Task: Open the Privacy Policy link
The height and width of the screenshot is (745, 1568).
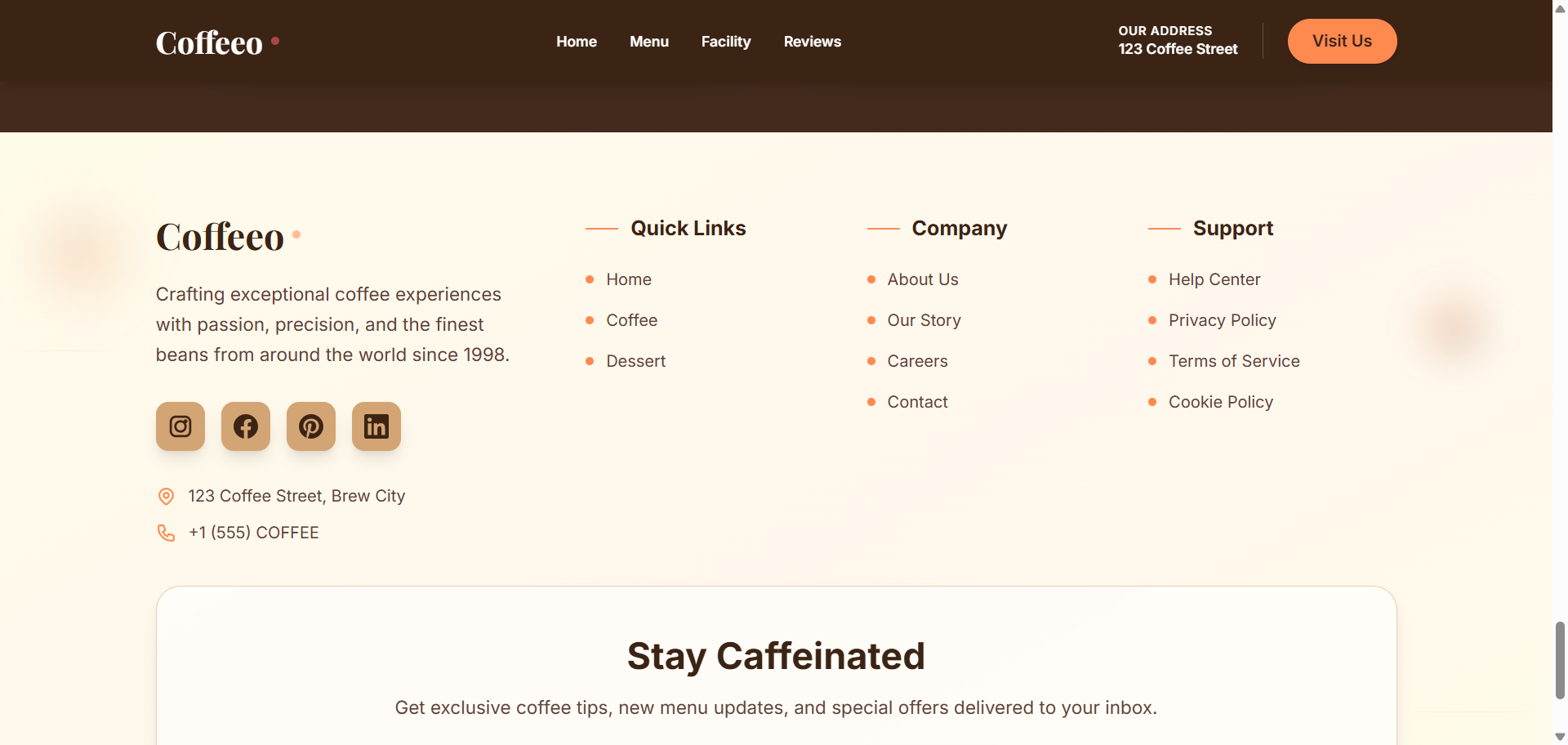Action: click(x=1222, y=320)
